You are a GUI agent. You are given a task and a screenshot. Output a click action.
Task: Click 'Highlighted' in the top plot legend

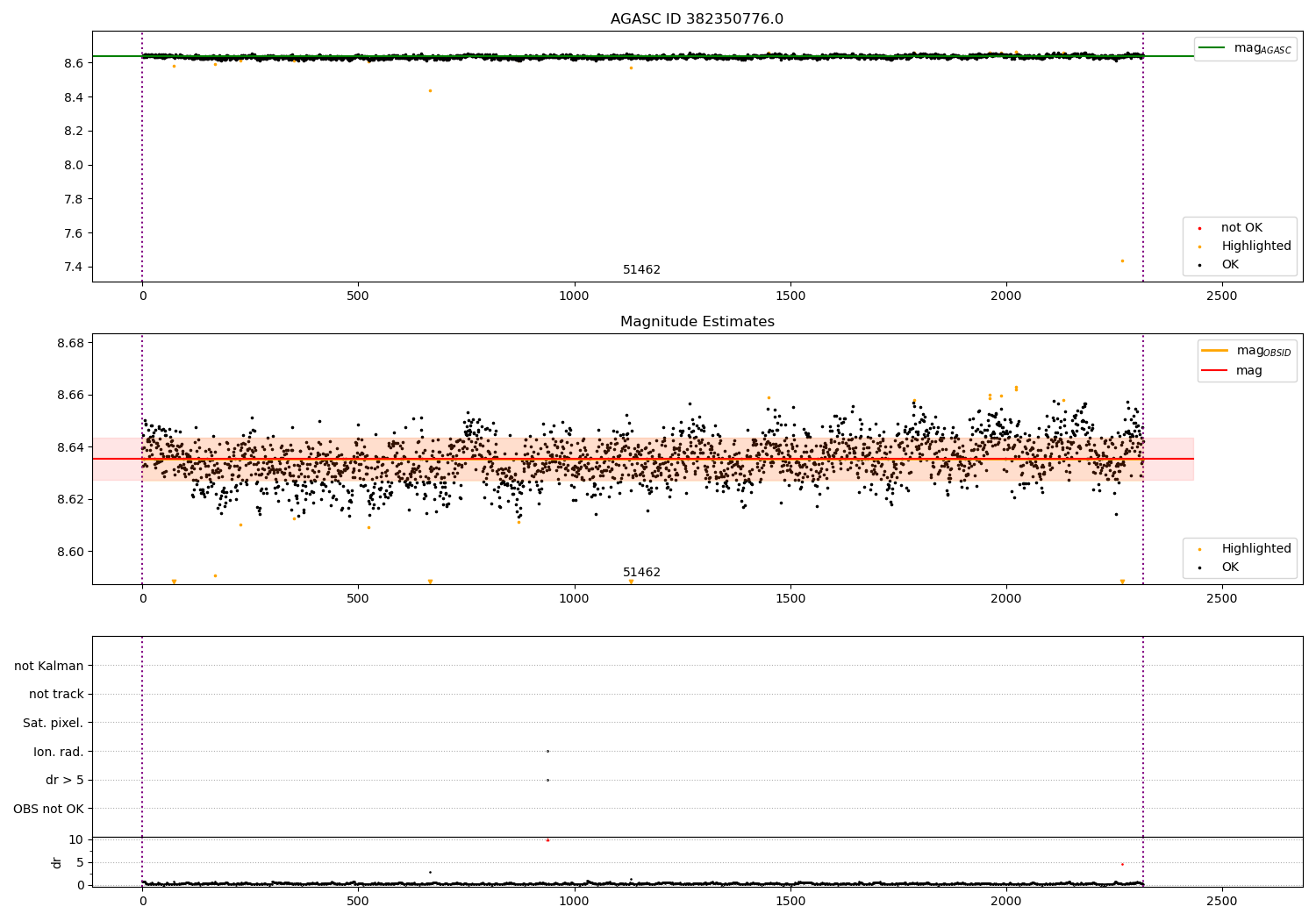point(1246,246)
